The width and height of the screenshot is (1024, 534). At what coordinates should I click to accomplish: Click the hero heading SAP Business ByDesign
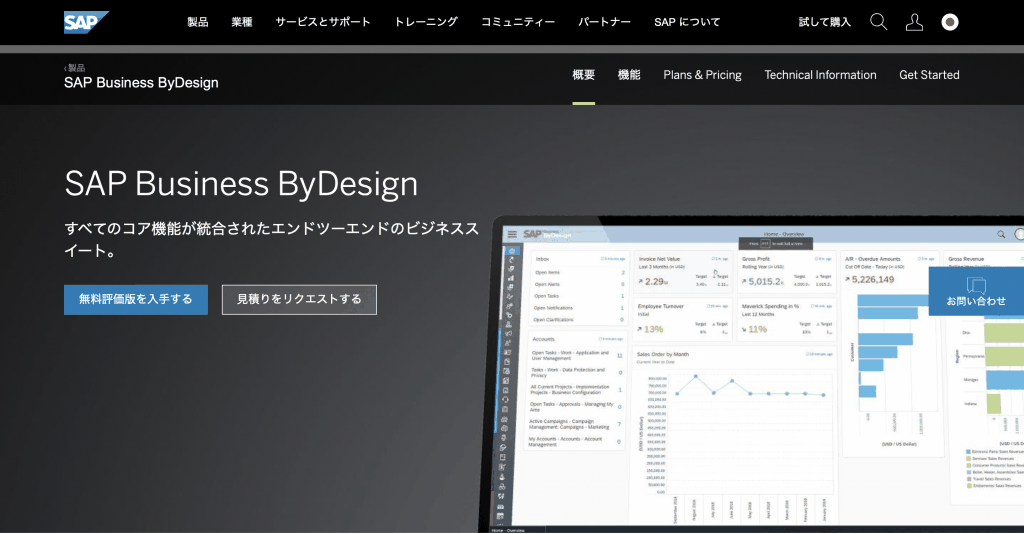[x=241, y=184]
